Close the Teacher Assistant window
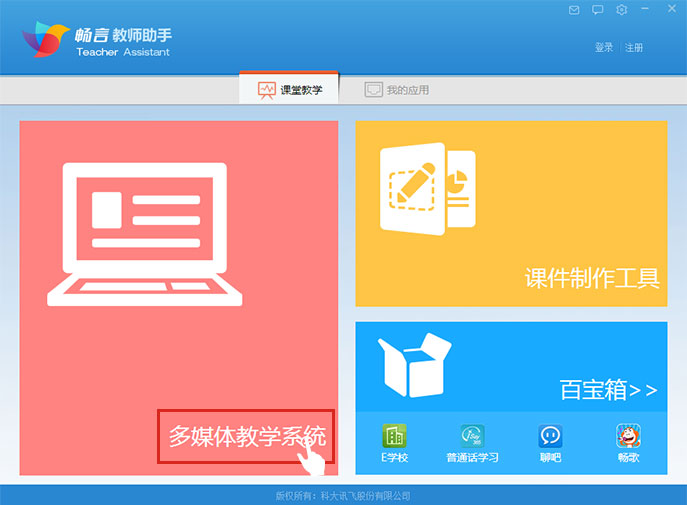This screenshot has height=505, width=687. point(672,8)
